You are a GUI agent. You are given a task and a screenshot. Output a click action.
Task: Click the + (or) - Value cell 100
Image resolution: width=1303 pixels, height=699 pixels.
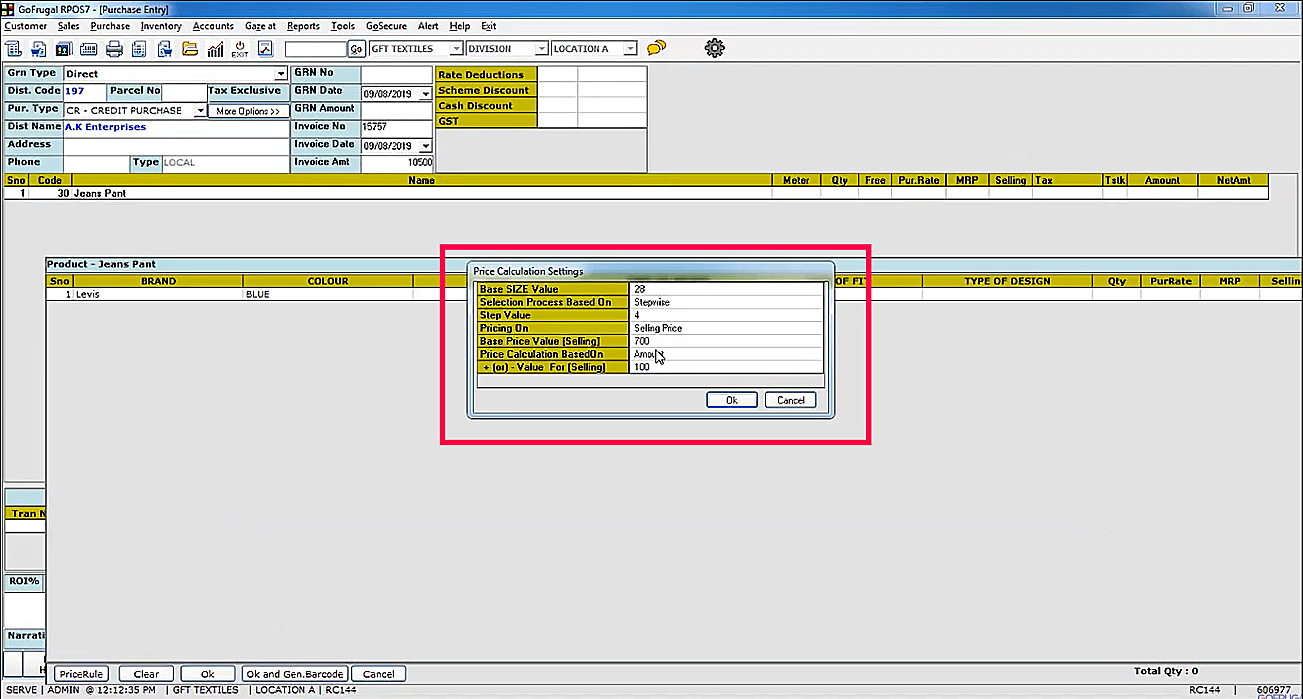click(x=726, y=367)
